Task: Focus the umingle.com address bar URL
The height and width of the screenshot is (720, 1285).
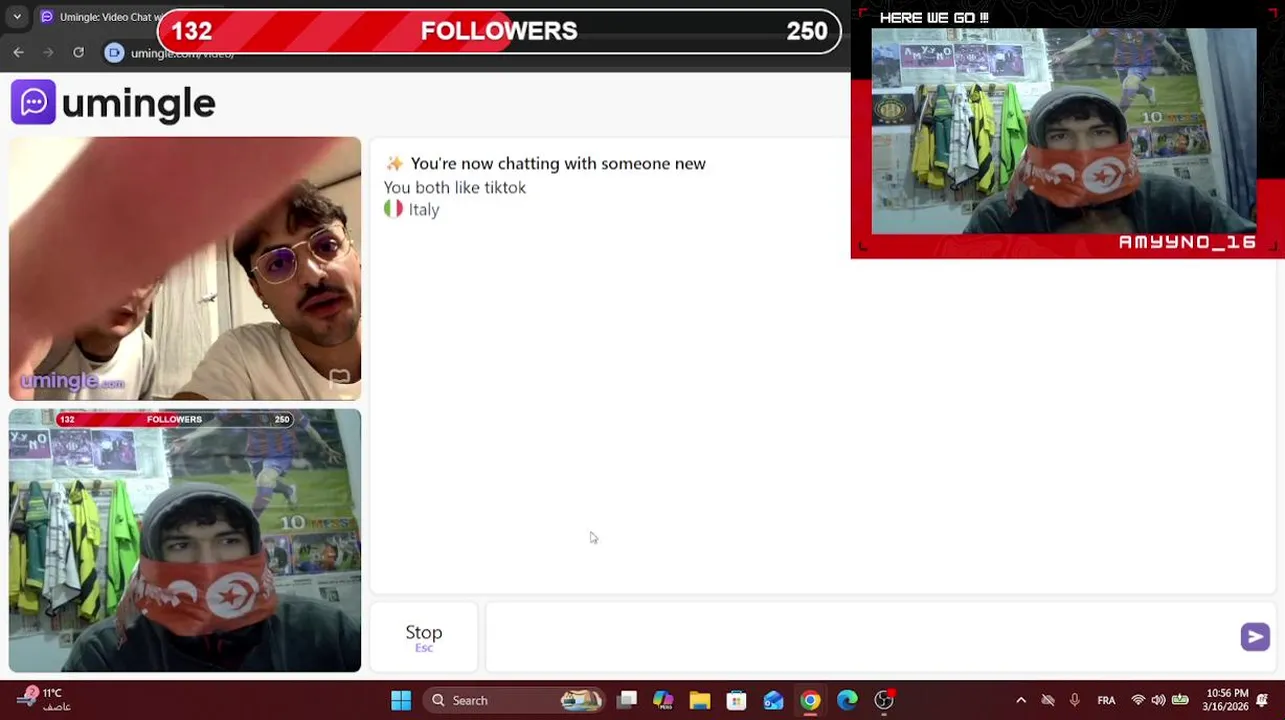Action: pos(182,53)
